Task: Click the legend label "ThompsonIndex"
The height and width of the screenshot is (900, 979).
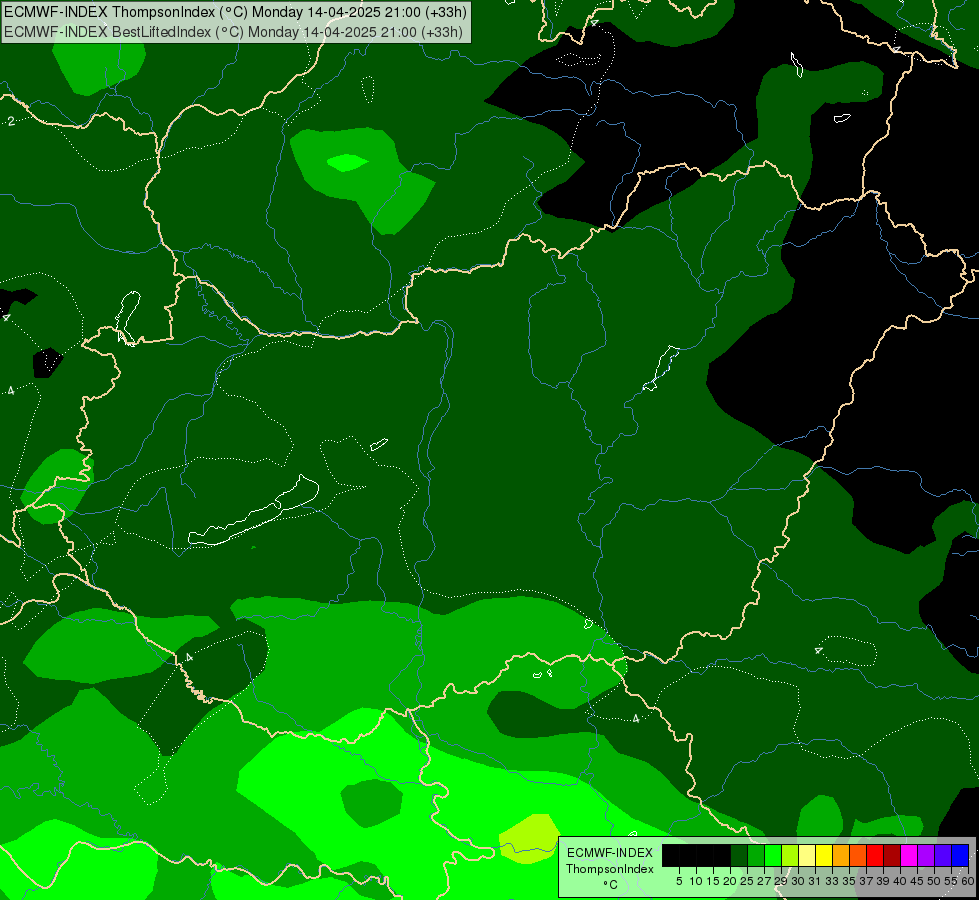Action: (610, 869)
